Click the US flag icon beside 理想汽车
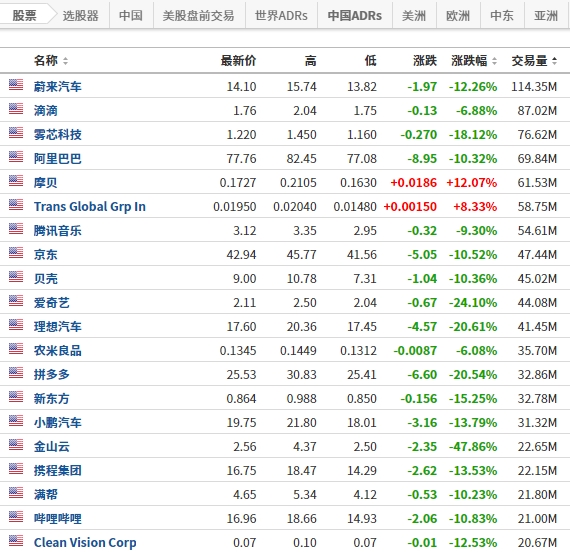Viewport: 570px width, 552px height. pos(16,325)
